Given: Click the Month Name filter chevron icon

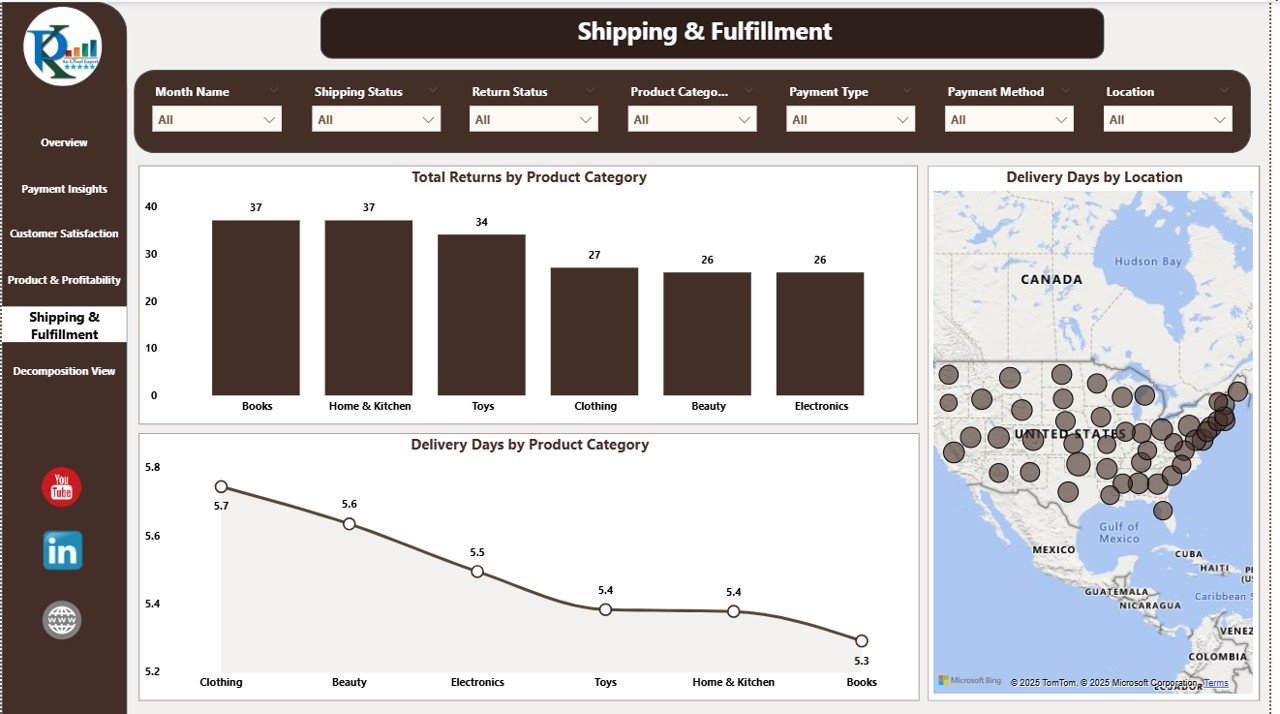Looking at the screenshot, I should tap(274, 90).
